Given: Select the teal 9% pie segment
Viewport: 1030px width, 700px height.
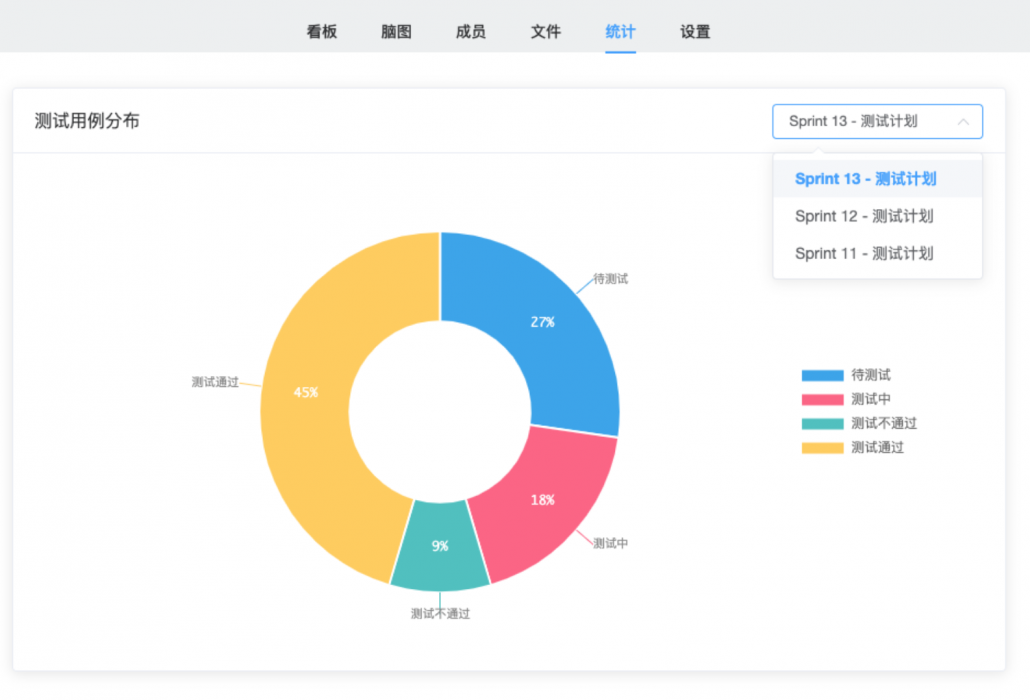Looking at the screenshot, I should click(x=441, y=547).
